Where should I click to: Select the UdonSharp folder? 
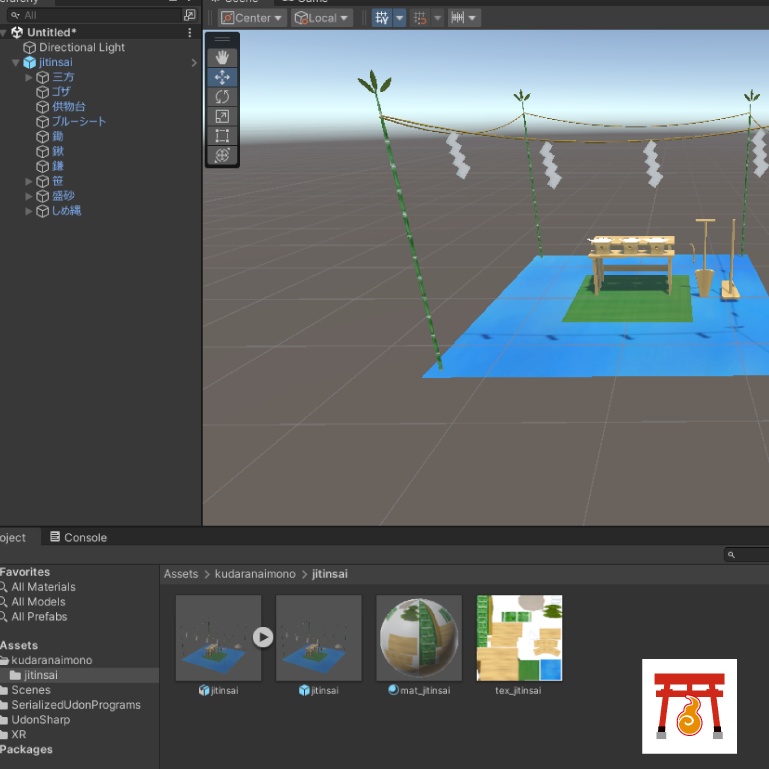click(40, 719)
